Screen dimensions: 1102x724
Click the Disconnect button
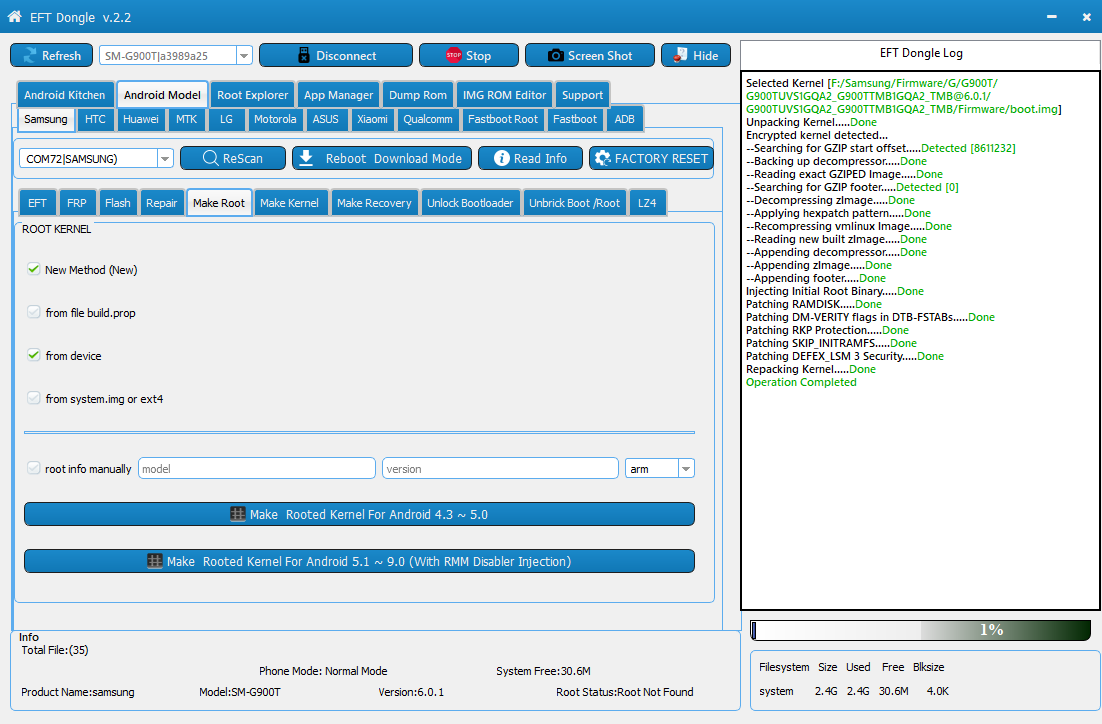(x=336, y=56)
